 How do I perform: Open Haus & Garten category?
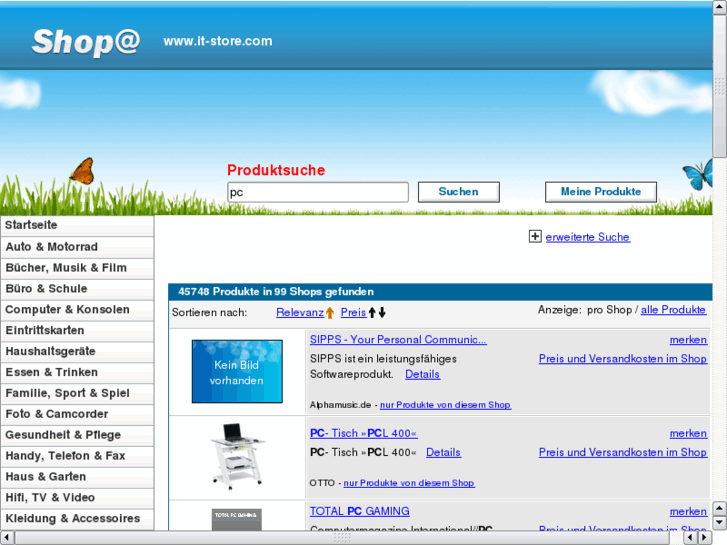click(77, 476)
